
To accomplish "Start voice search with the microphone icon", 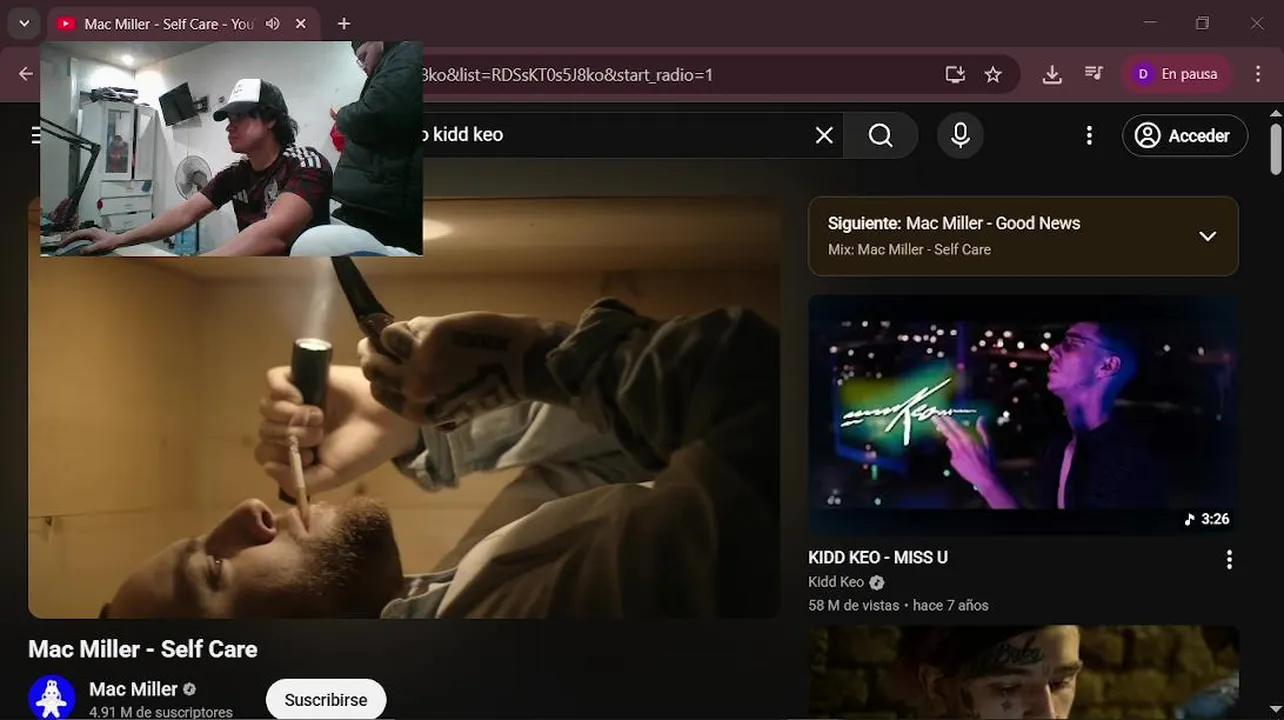I will coord(960,135).
